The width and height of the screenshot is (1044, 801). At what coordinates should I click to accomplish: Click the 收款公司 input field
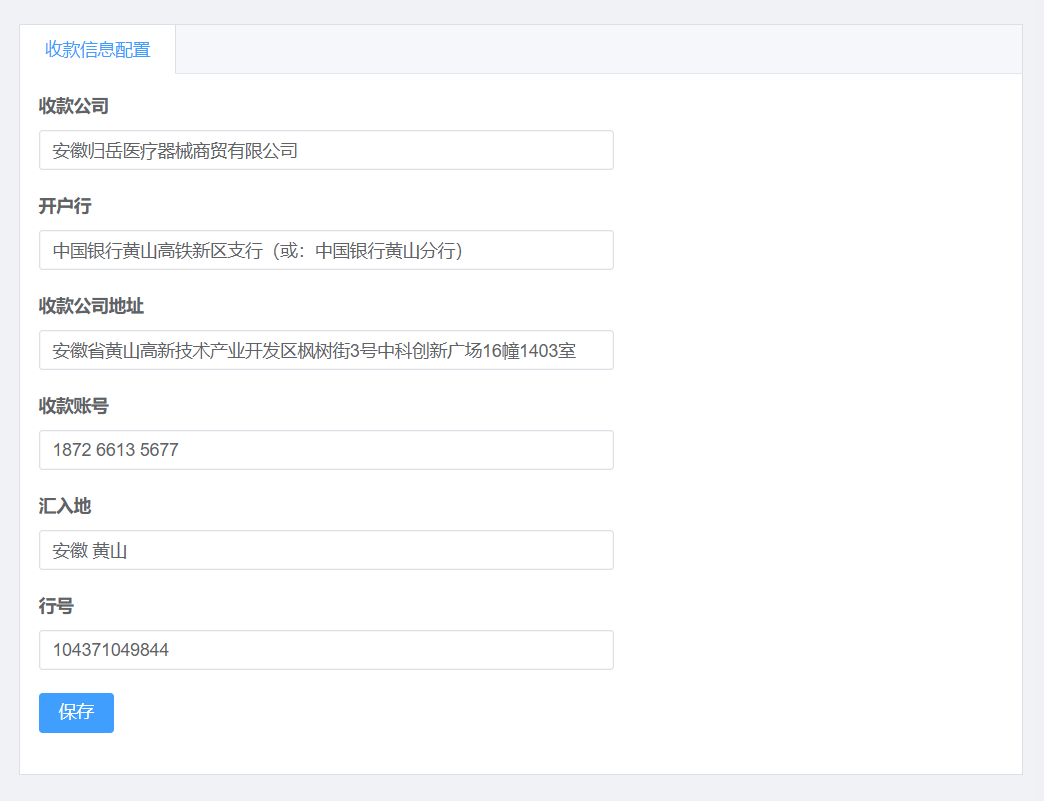(x=326, y=150)
